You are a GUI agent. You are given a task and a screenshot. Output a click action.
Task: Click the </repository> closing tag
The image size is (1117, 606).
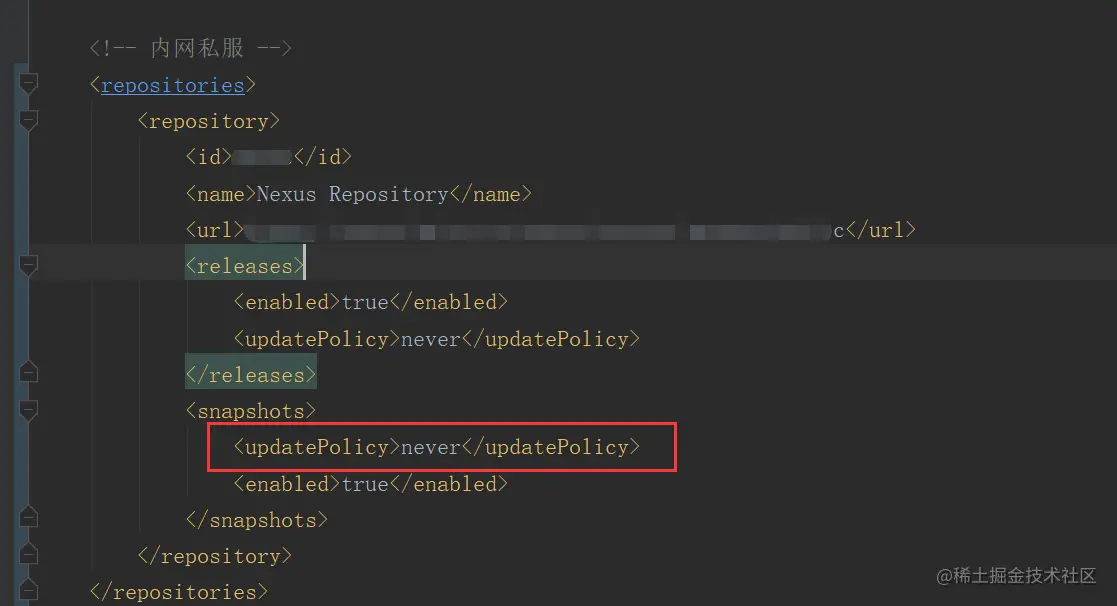(x=214, y=555)
